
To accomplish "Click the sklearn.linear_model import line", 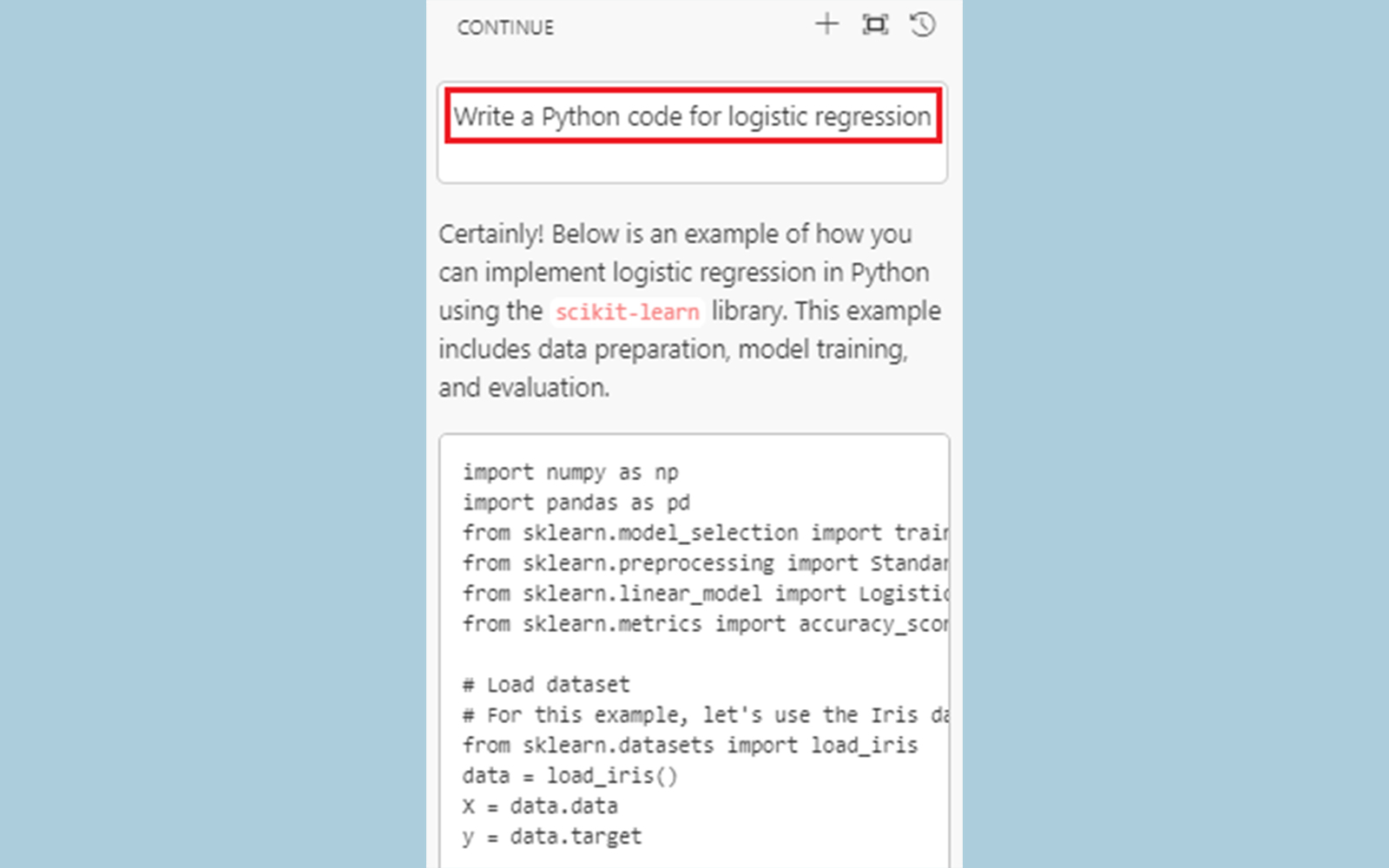I will click(x=705, y=594).
